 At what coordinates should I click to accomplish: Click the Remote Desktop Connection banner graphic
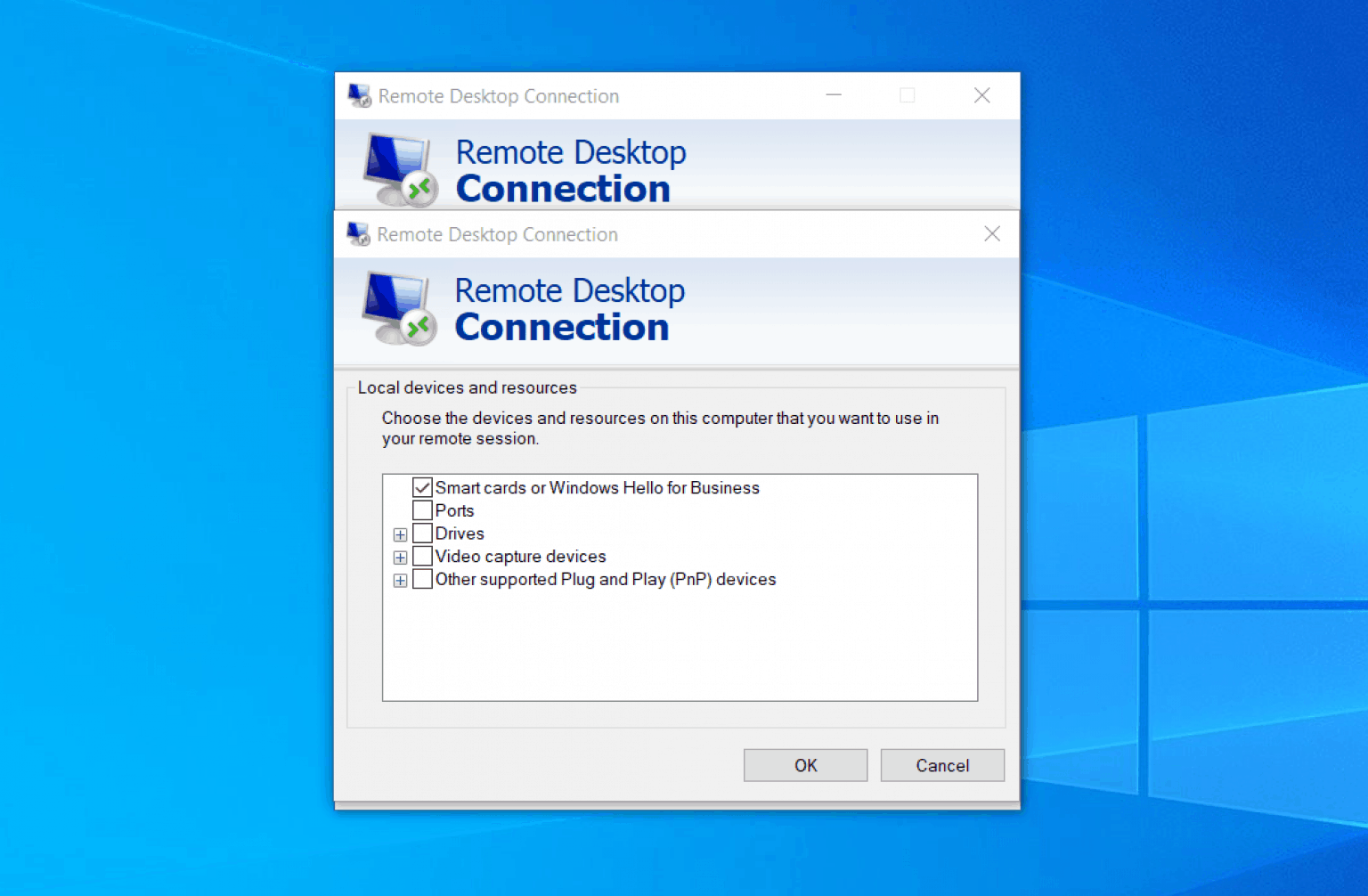point(570,309)
